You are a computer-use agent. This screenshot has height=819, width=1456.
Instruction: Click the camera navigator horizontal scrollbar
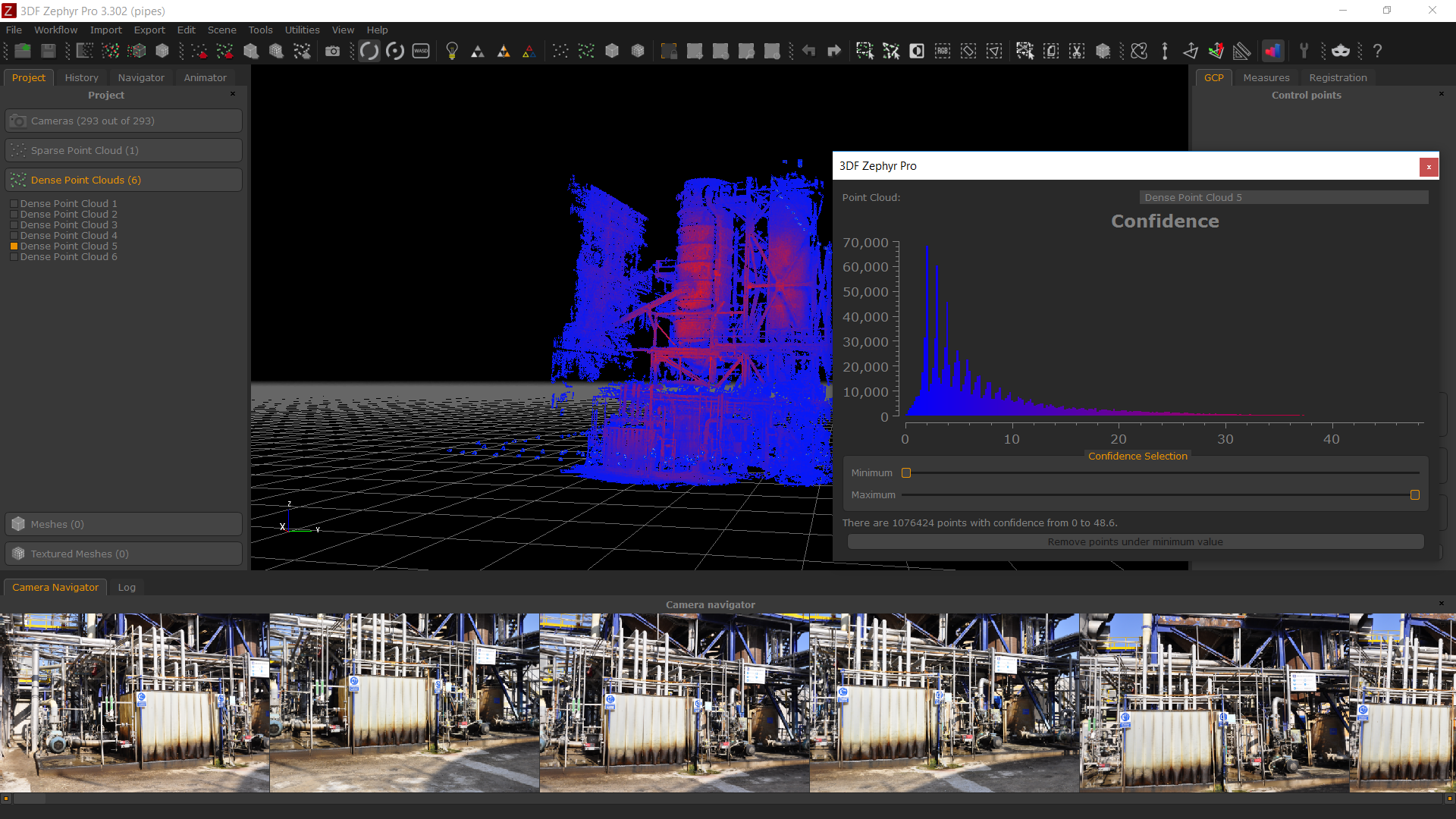(x=727, y=798)
